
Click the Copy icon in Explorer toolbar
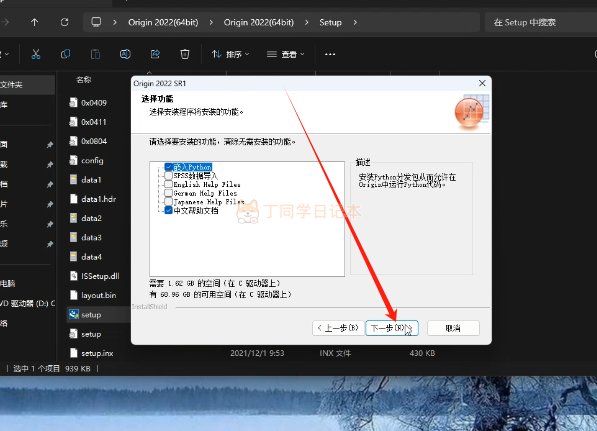[x=65, y=54]
